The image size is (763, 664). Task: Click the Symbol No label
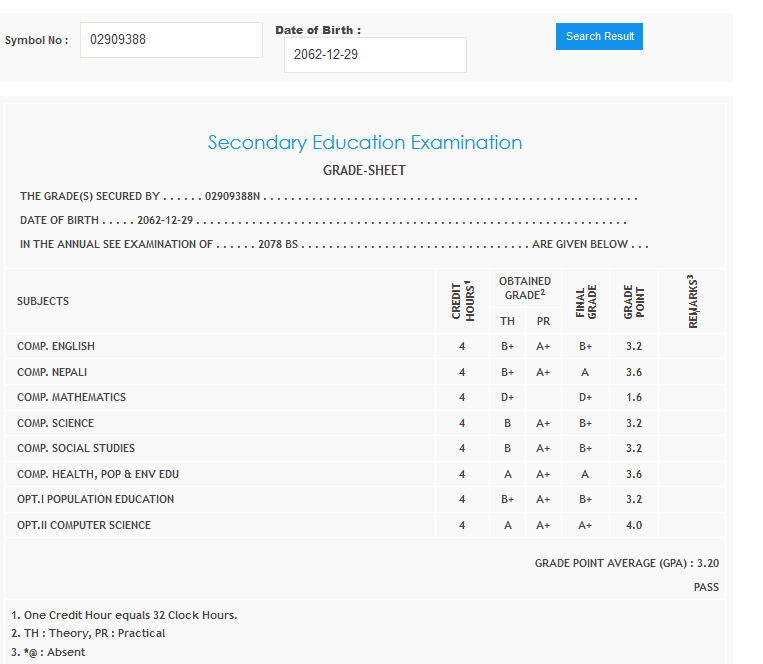(x=36, y=41)
